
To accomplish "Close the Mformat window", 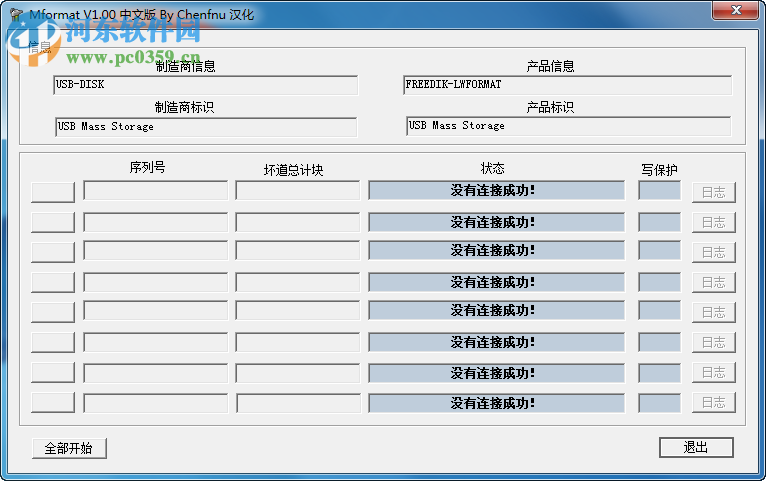I will 736,10.
